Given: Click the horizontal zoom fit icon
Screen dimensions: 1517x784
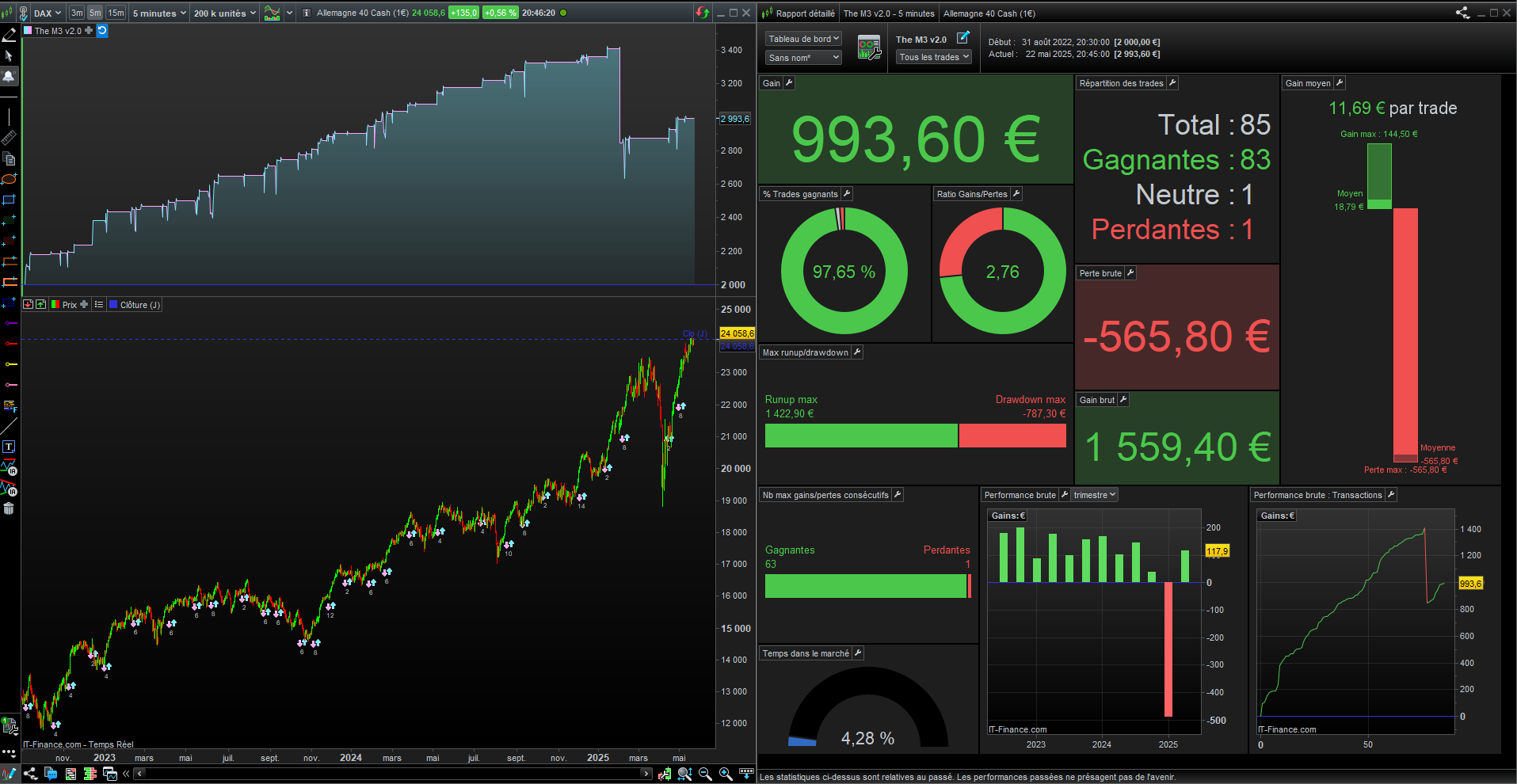Looking at the screenshot, I should tap(684, 774).
